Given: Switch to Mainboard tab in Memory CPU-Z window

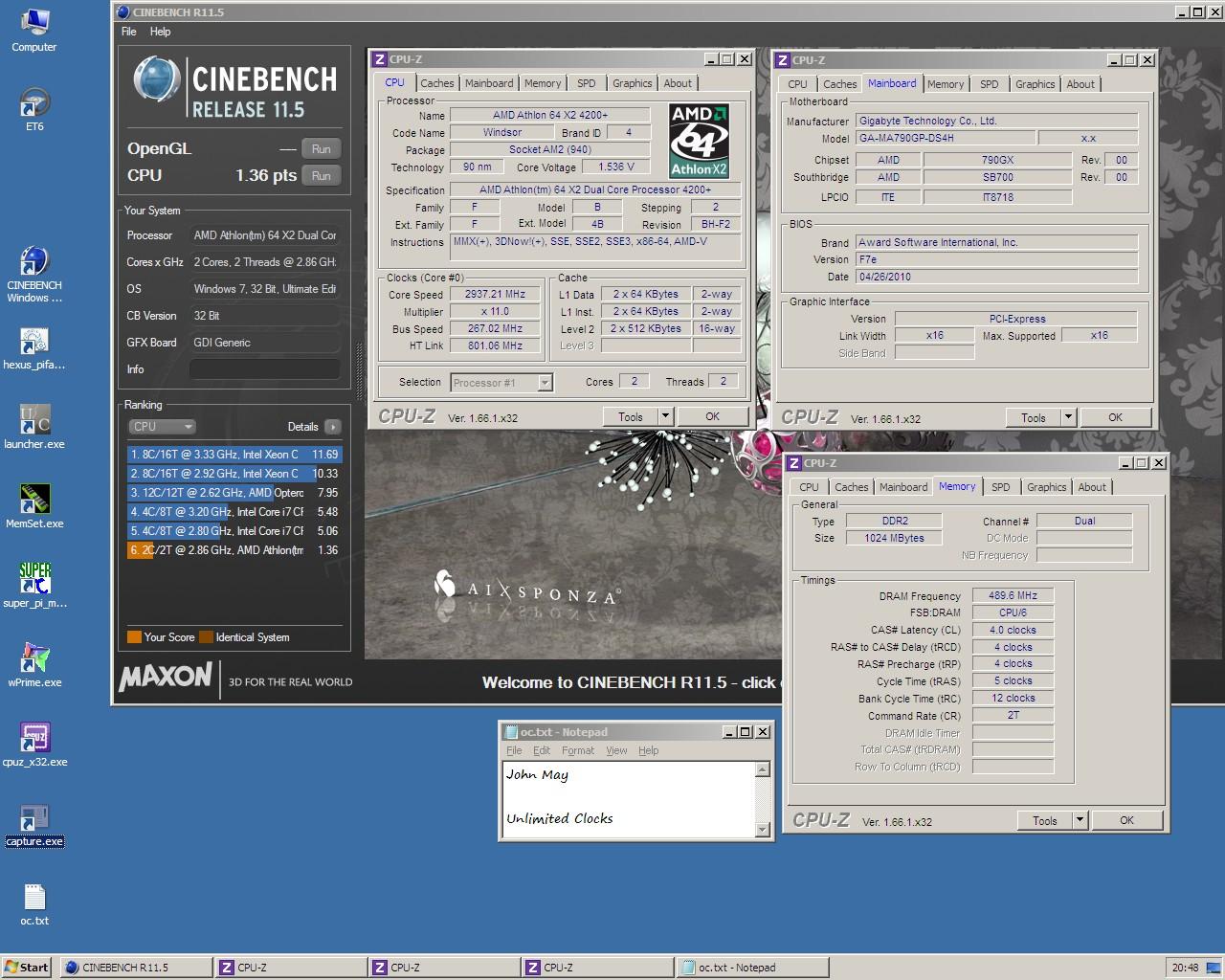Looking at the screenshot, I should point(903,488).
